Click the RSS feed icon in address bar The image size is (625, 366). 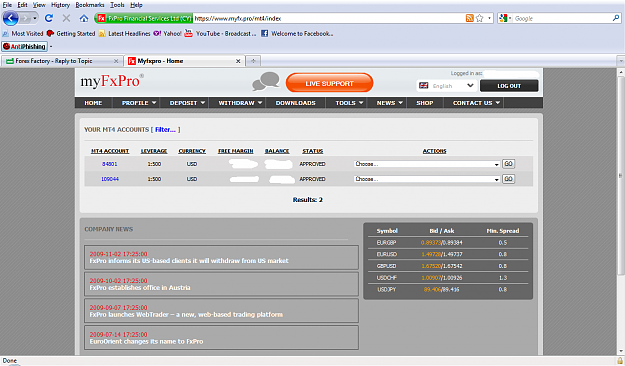point(470,18)
